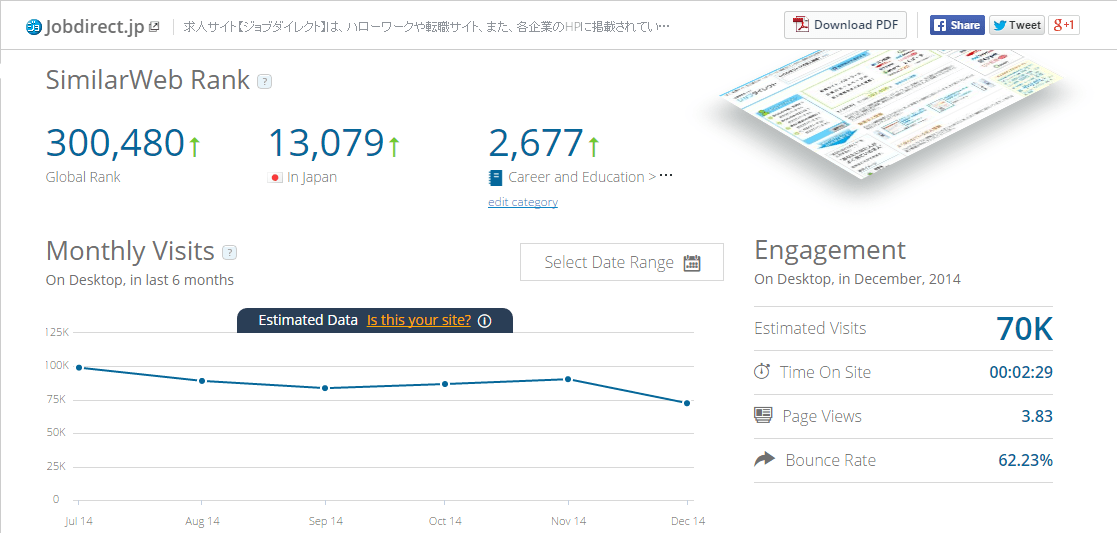The height and width of the screenshot is (533, 1117).
Task: Select the Dec 14 data point on chart
Action: coord(687,403)
